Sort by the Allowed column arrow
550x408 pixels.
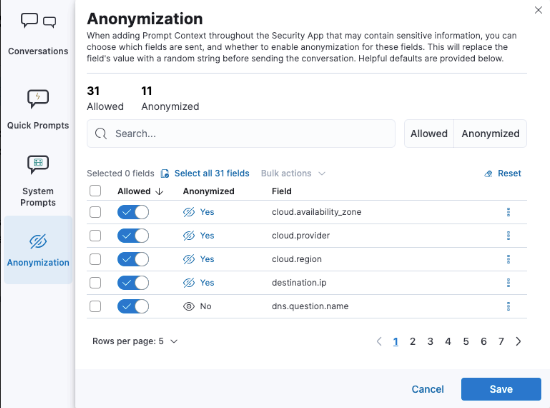[159, 191]
